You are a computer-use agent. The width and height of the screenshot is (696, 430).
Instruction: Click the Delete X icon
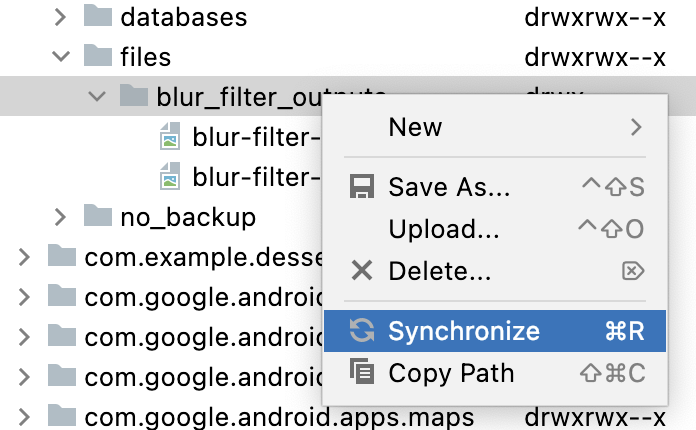[x=361, y=270]
